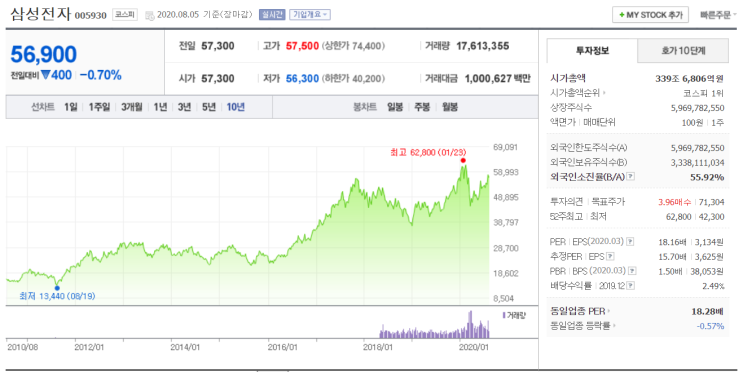Click the plus icon on MY STOCK 추가

(621, 15)
